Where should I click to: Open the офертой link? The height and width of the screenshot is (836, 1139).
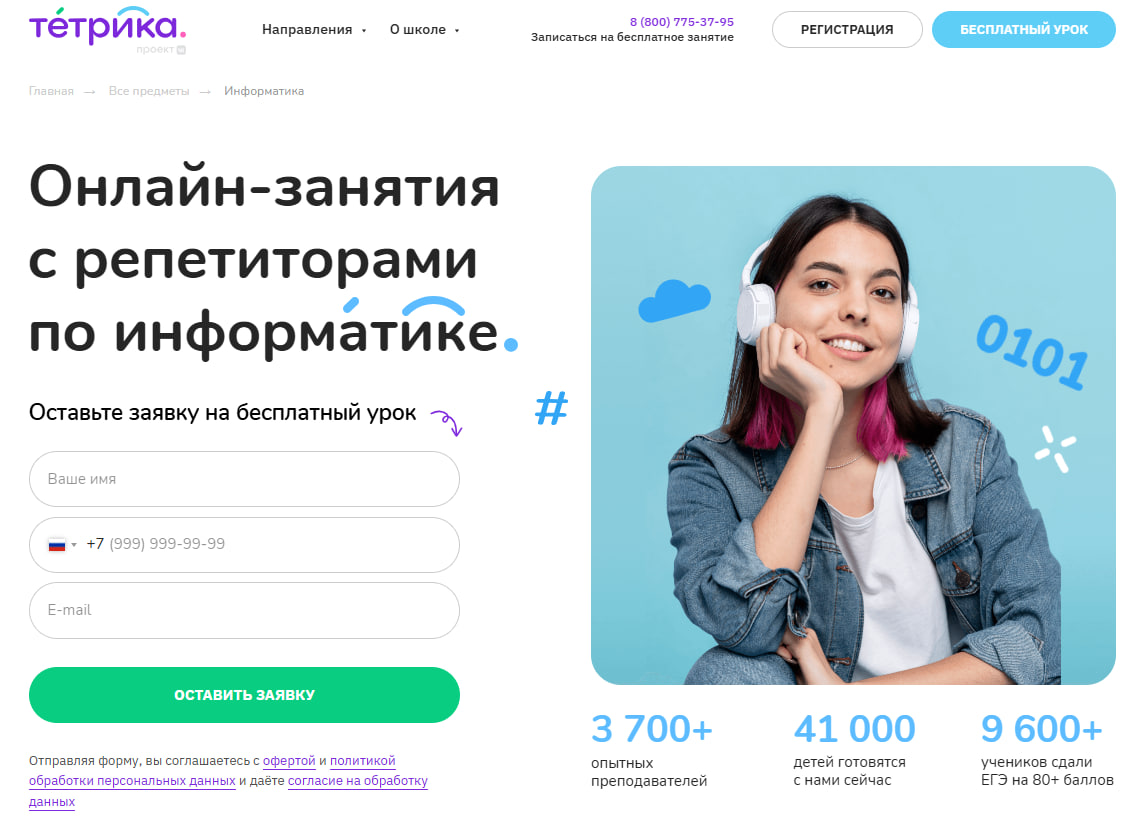pyautogui.click(x=289, y=760)
